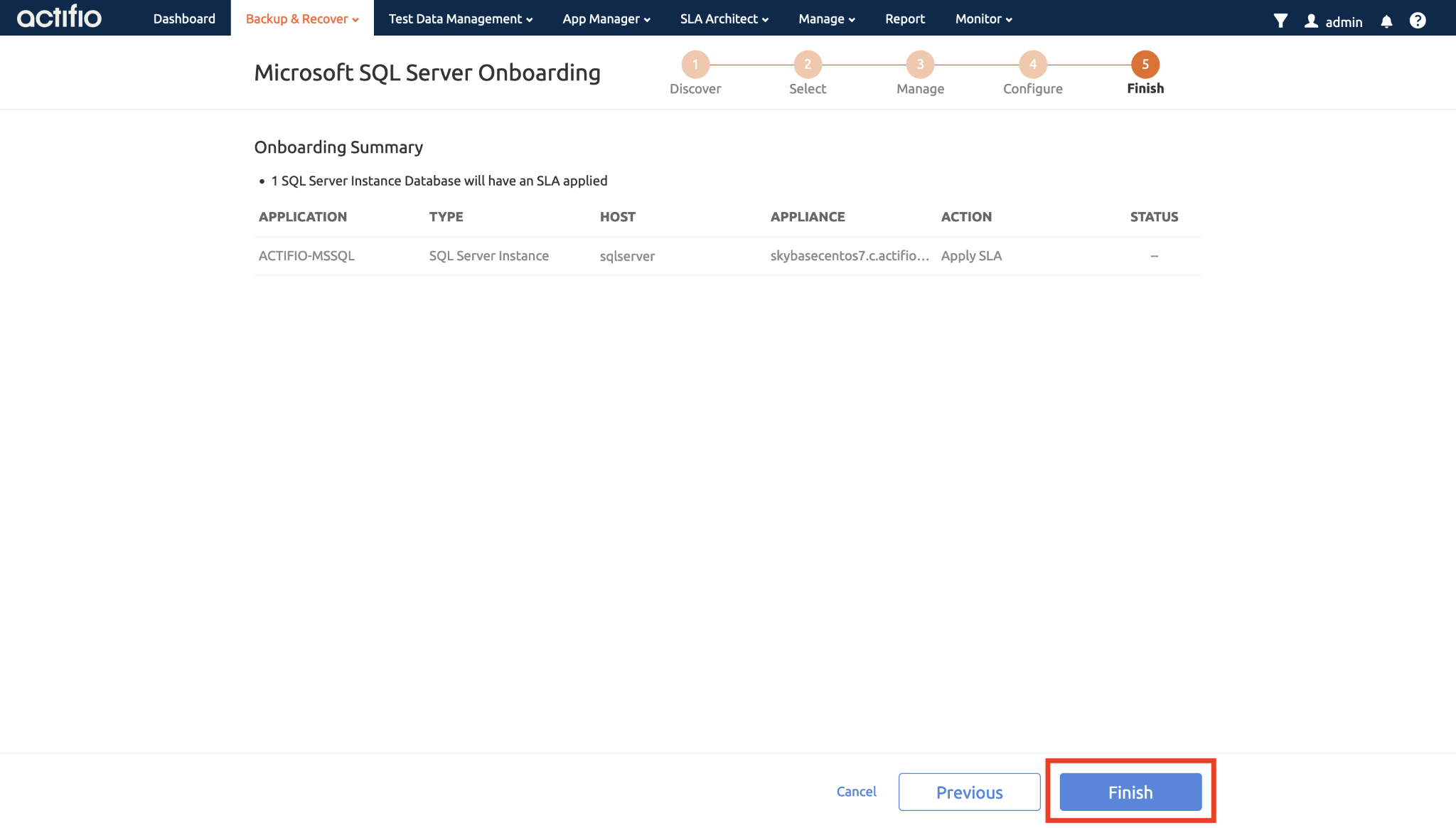Expand Test Data Management dropdown
This screenshot has height=828, width=1456.
coord(460,19)
